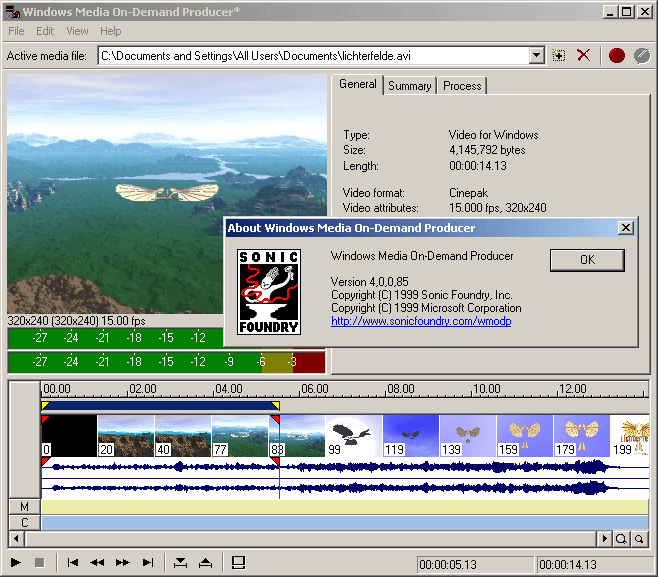Click the gray disabled publish icon

pos(642,55)
